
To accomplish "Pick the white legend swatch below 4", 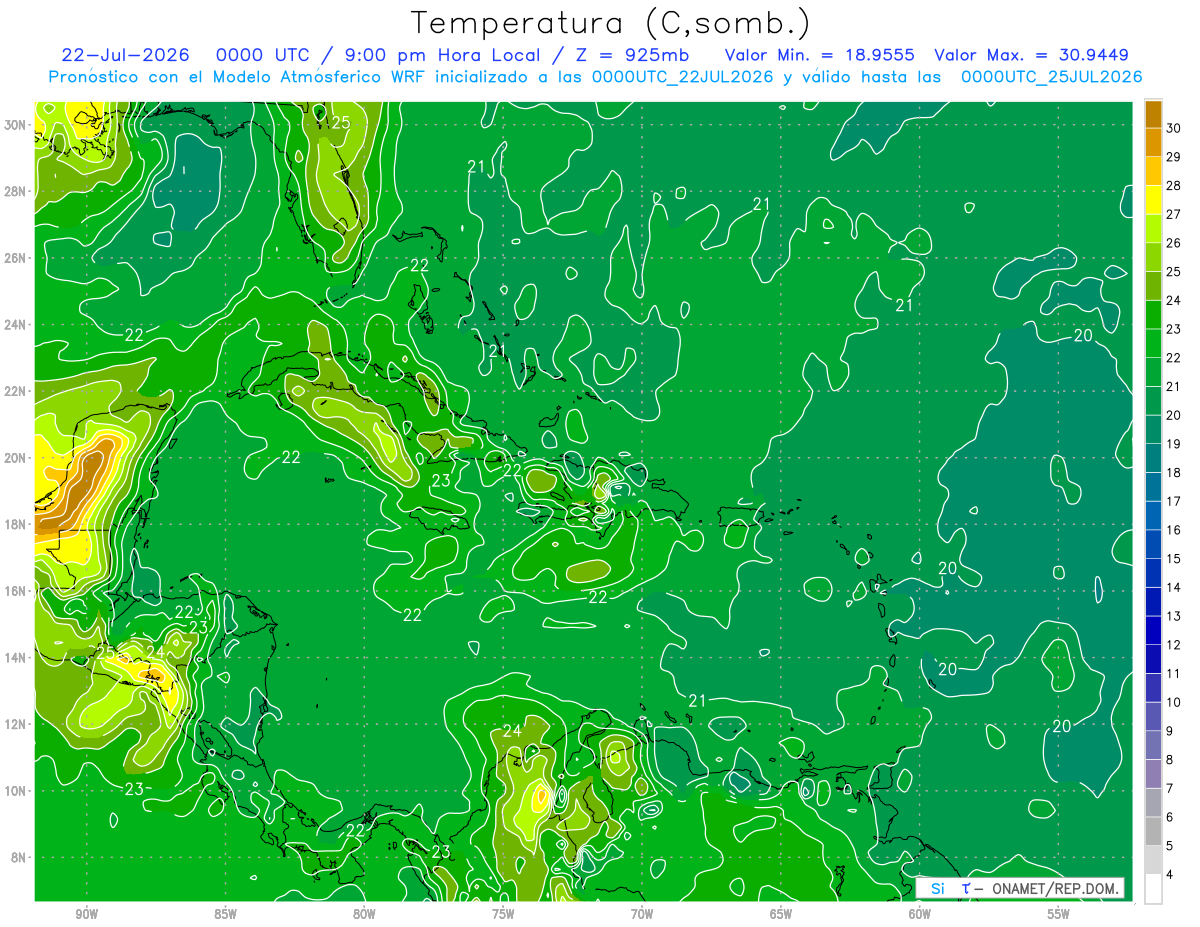I will tap(1153, 889).
